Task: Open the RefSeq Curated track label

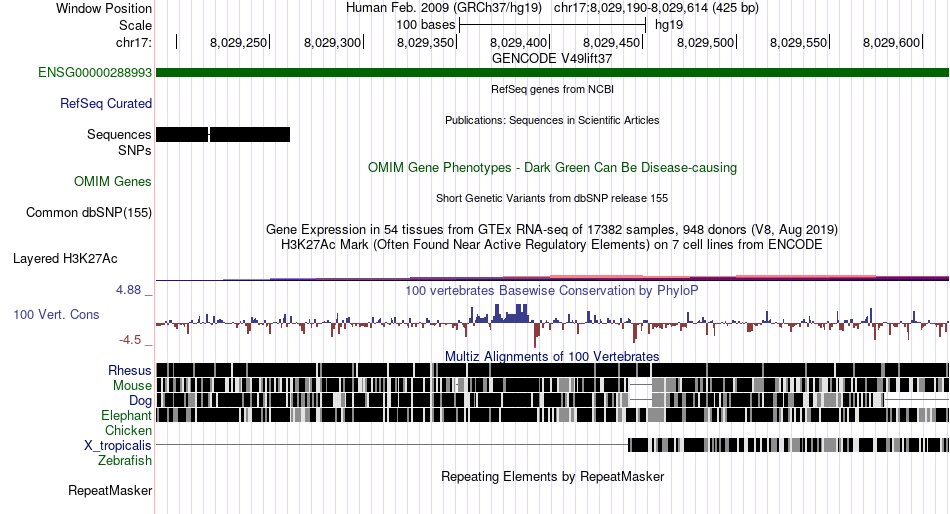Action: coord(106,104)
